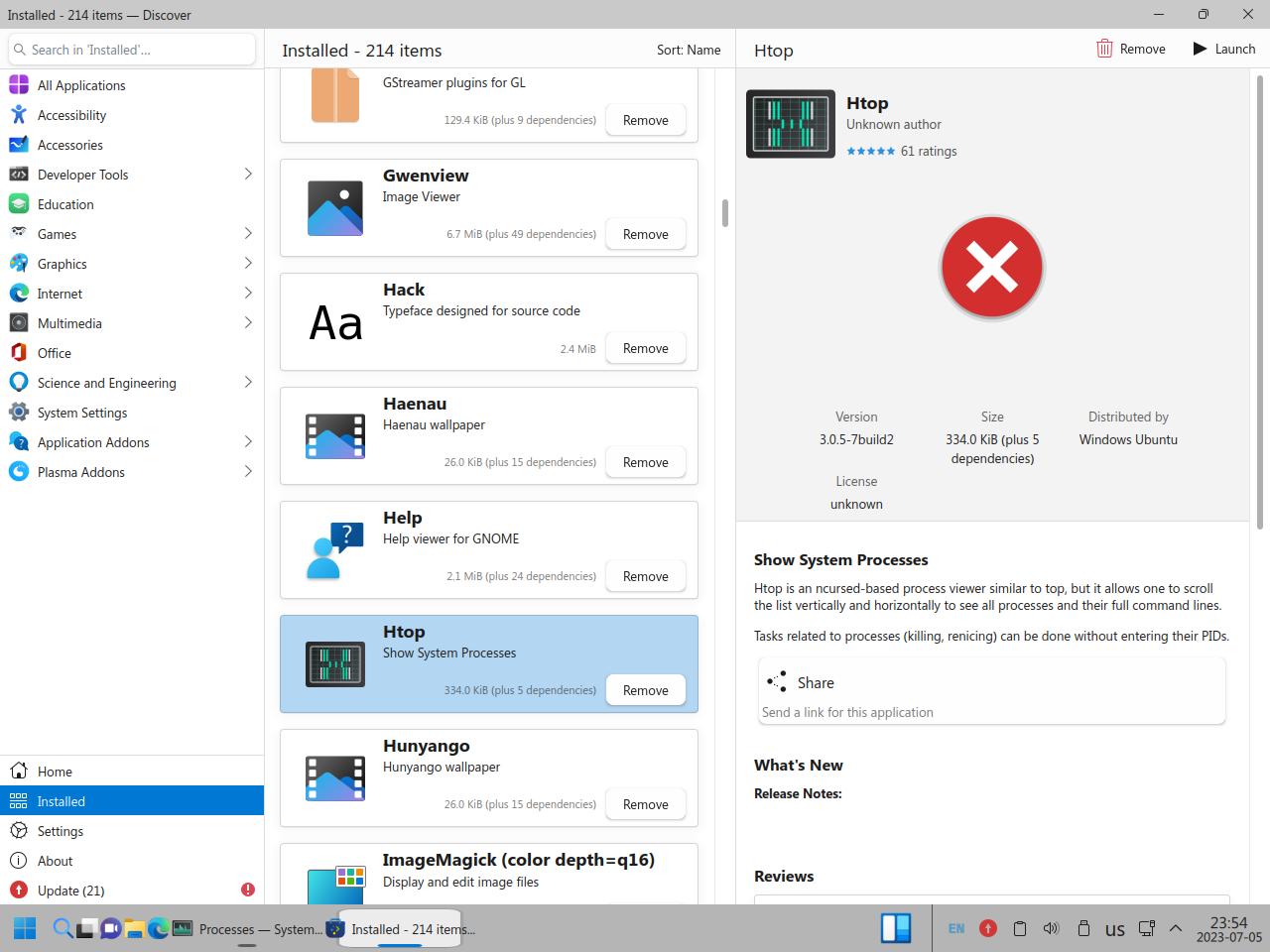The height and width of the screenshot is (952, 1270).
Task: Remove the Hack typeface
Action: [x=646, y=348]
